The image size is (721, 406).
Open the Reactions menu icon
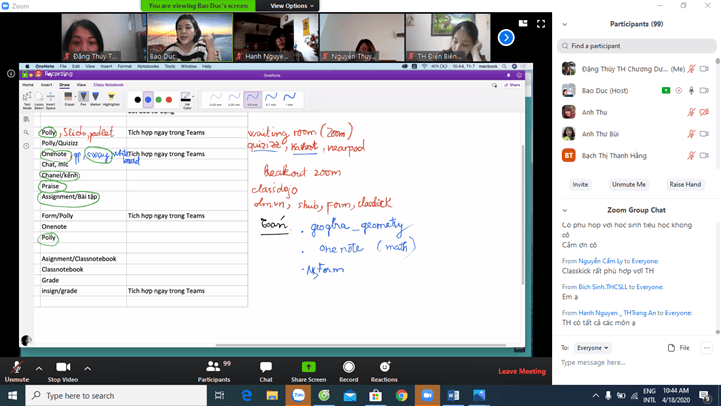point(384,368)
